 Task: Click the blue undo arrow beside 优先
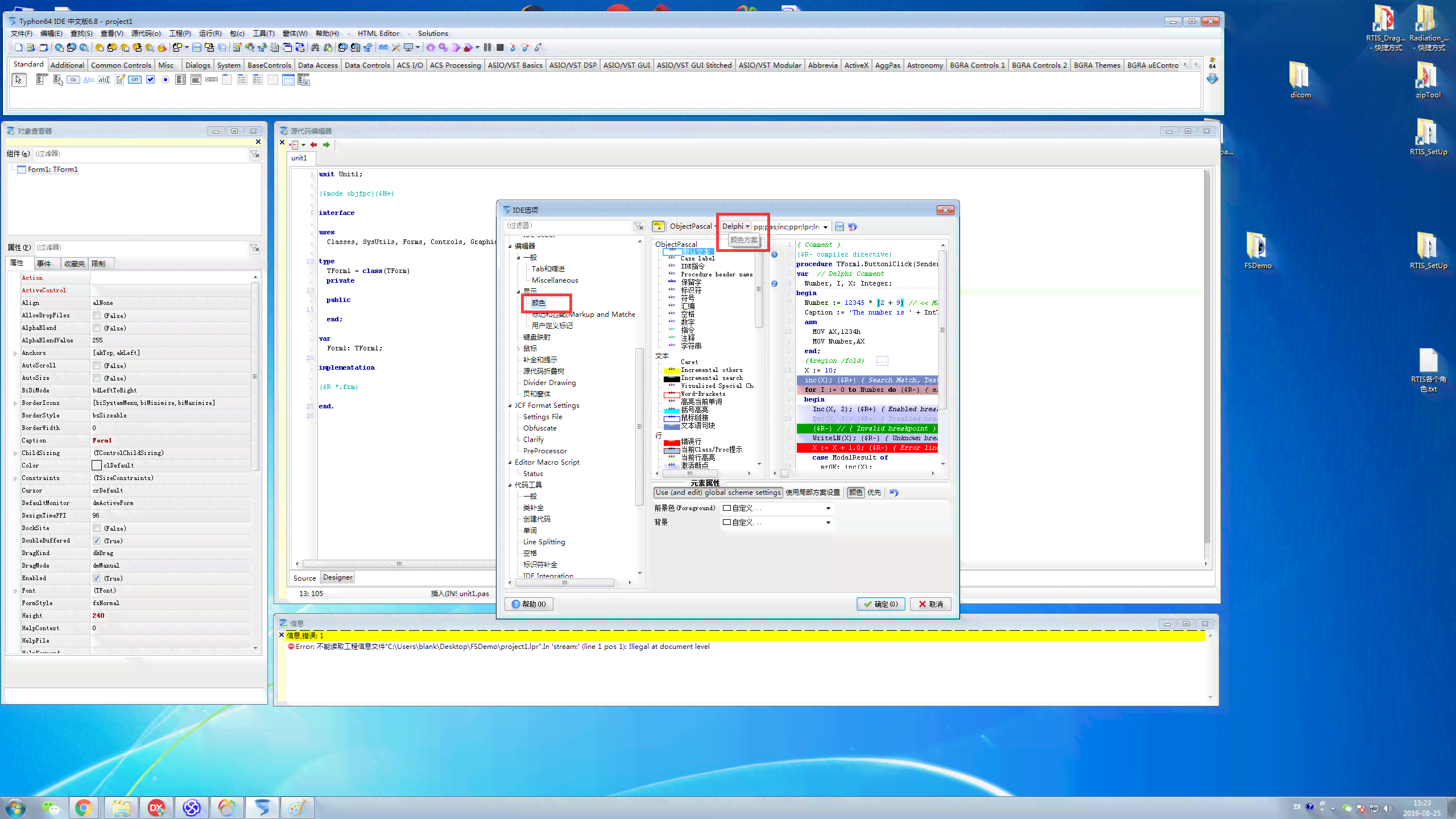(x=894, y=493)
